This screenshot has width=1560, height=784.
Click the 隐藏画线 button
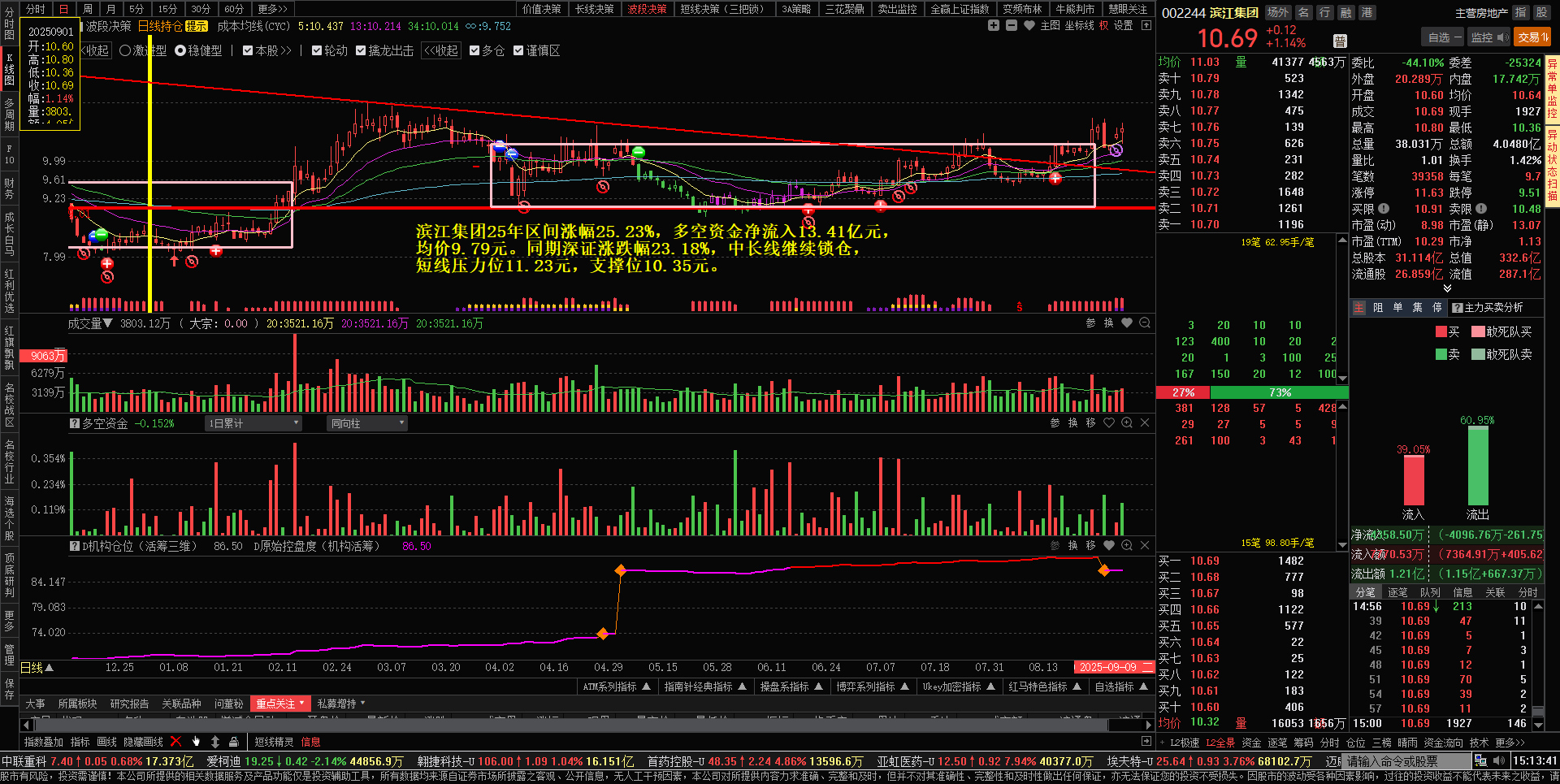pos(143,742)
